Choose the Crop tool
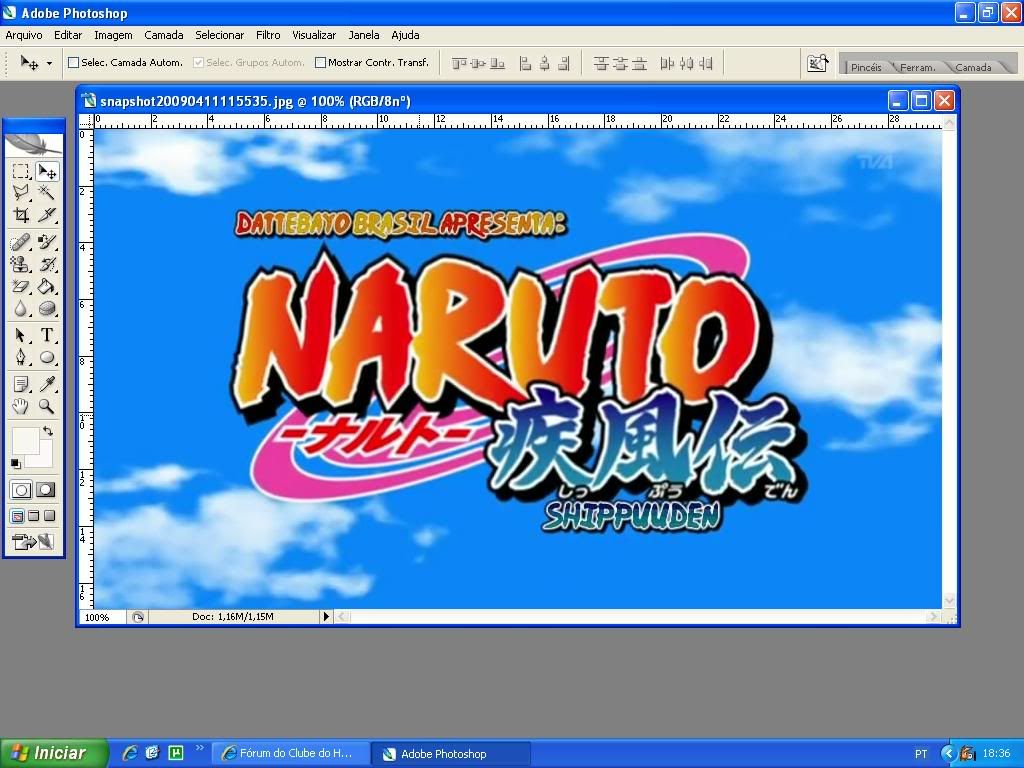This screenshot has height=768, width=1024. pyautogui.click(x=21, y=215)
